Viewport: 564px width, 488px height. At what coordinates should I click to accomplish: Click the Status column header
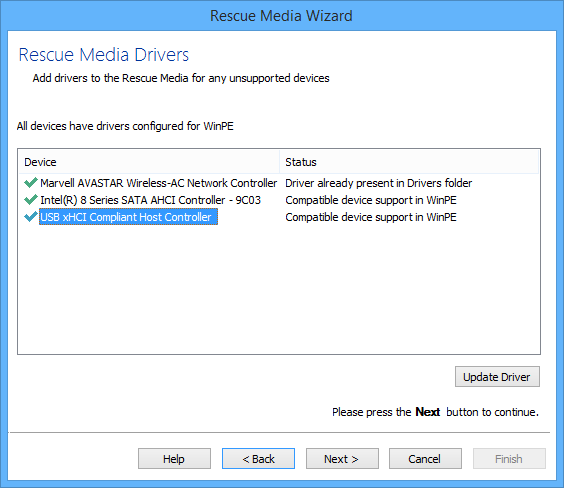tap(409, 162)
